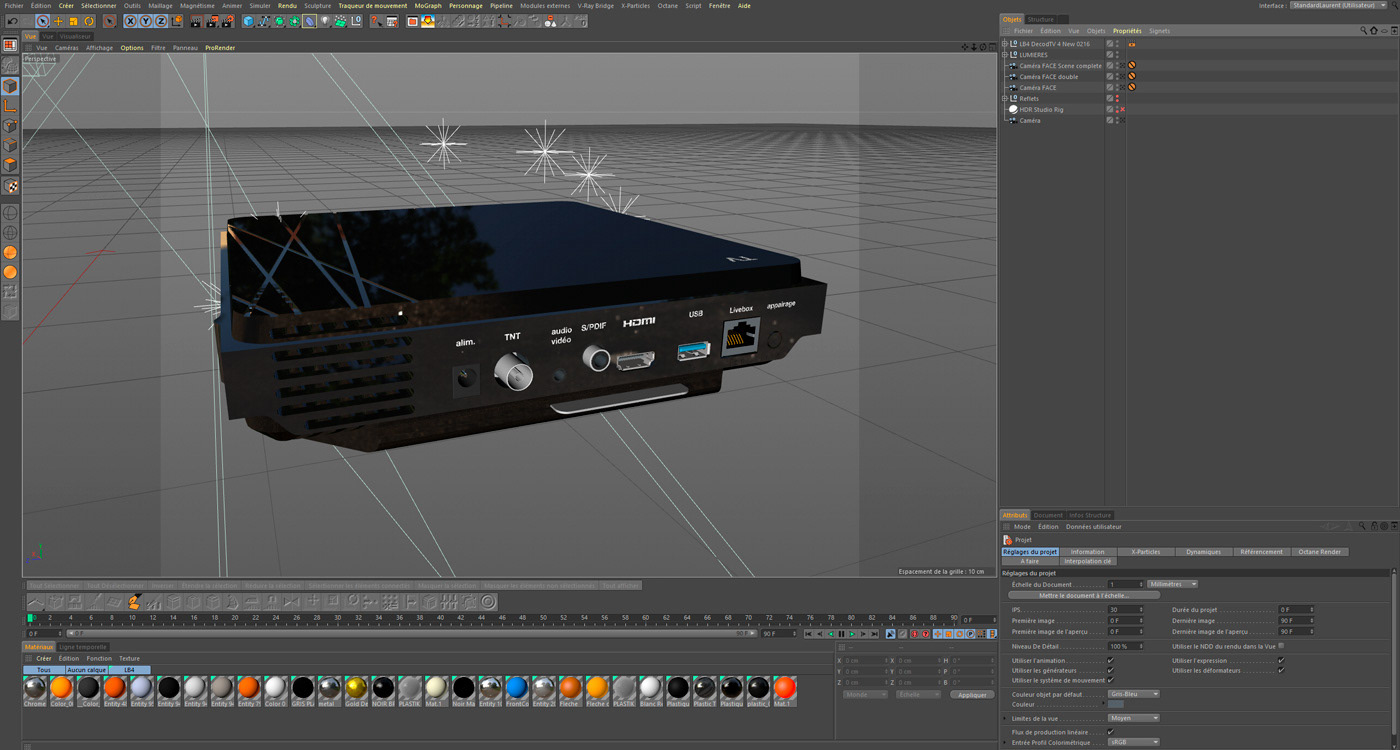
Task: Select the live selection tool
Action: pos(43,21)
